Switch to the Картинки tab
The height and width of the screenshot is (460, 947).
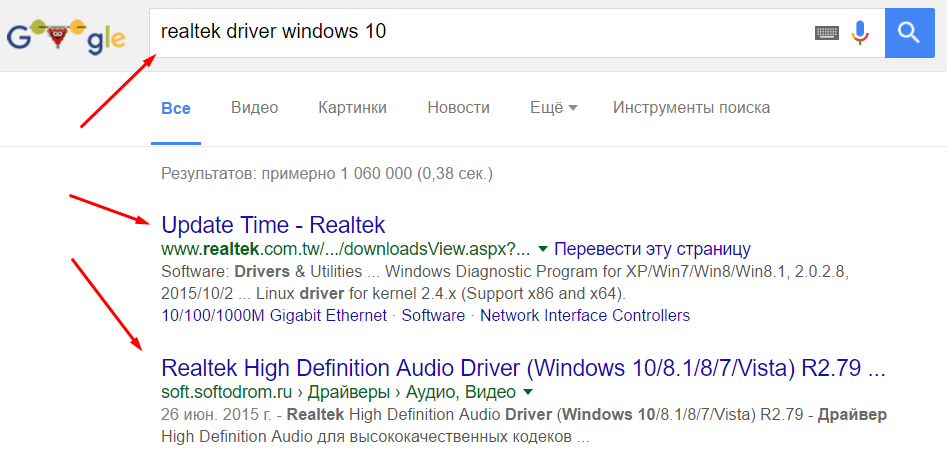pyautogui.click(x=352, y=108)
